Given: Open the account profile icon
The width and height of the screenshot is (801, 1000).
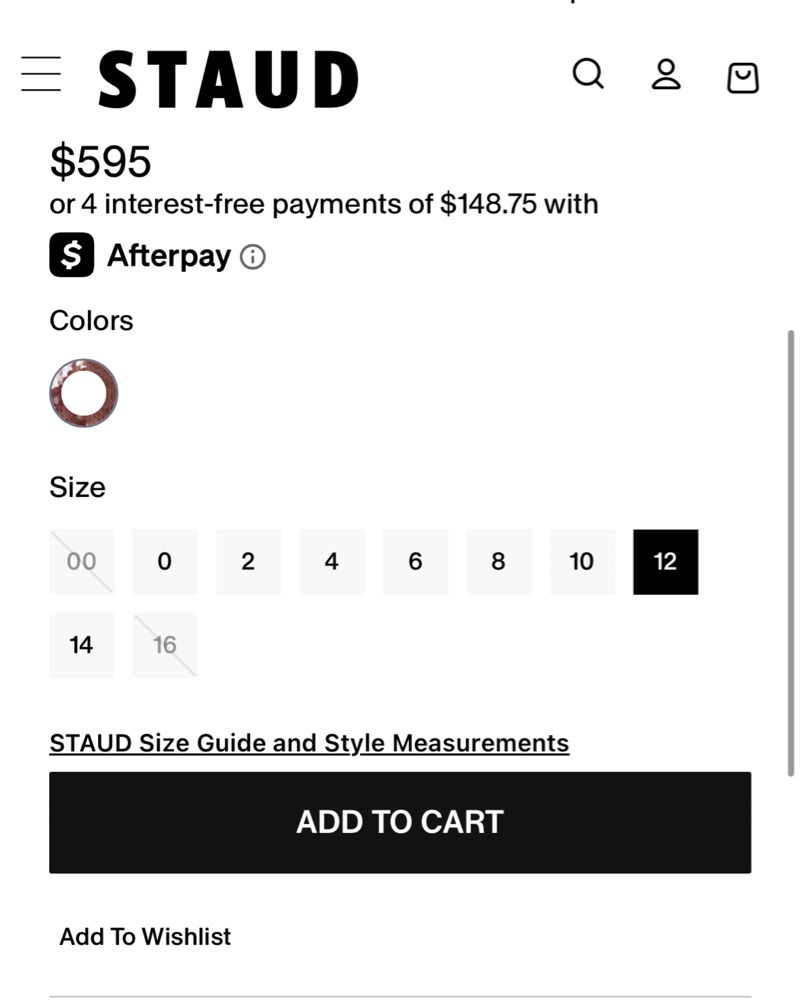Looking at the screenshot, I should pos(666,75).
